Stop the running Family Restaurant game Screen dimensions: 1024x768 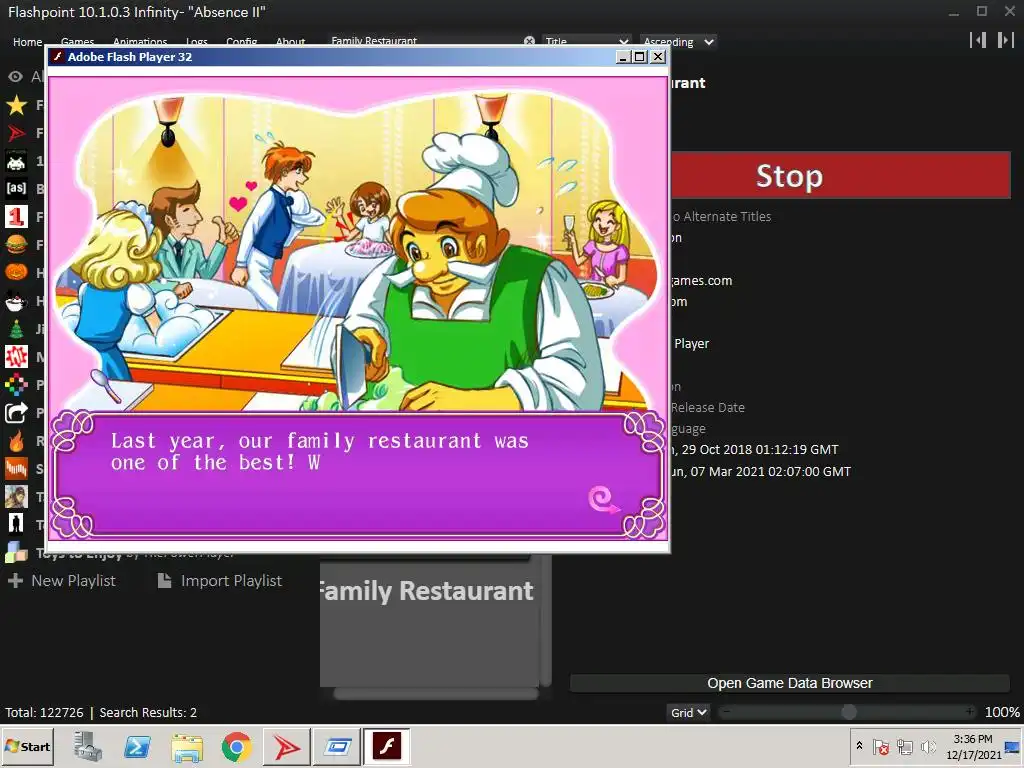pos(841,176)
